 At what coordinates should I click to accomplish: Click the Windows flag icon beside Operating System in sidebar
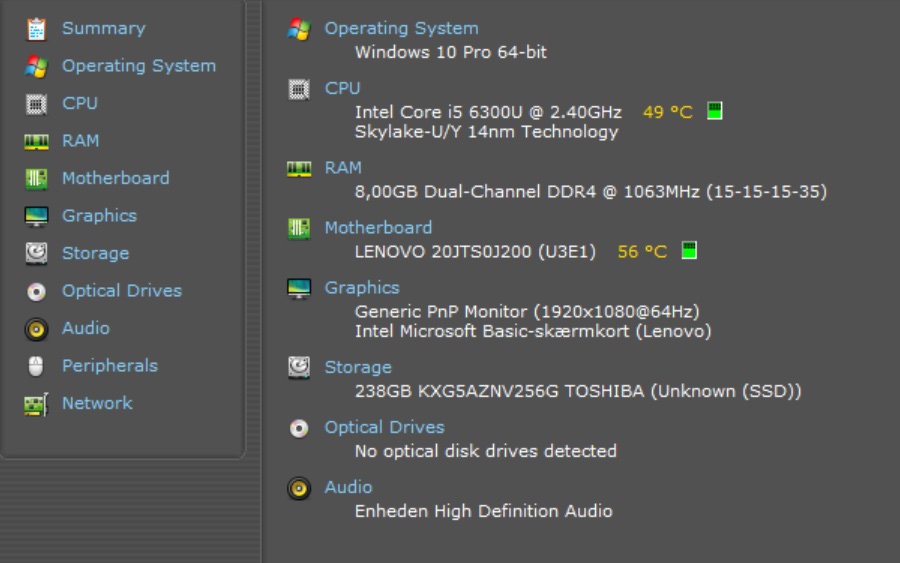(36, 67)
